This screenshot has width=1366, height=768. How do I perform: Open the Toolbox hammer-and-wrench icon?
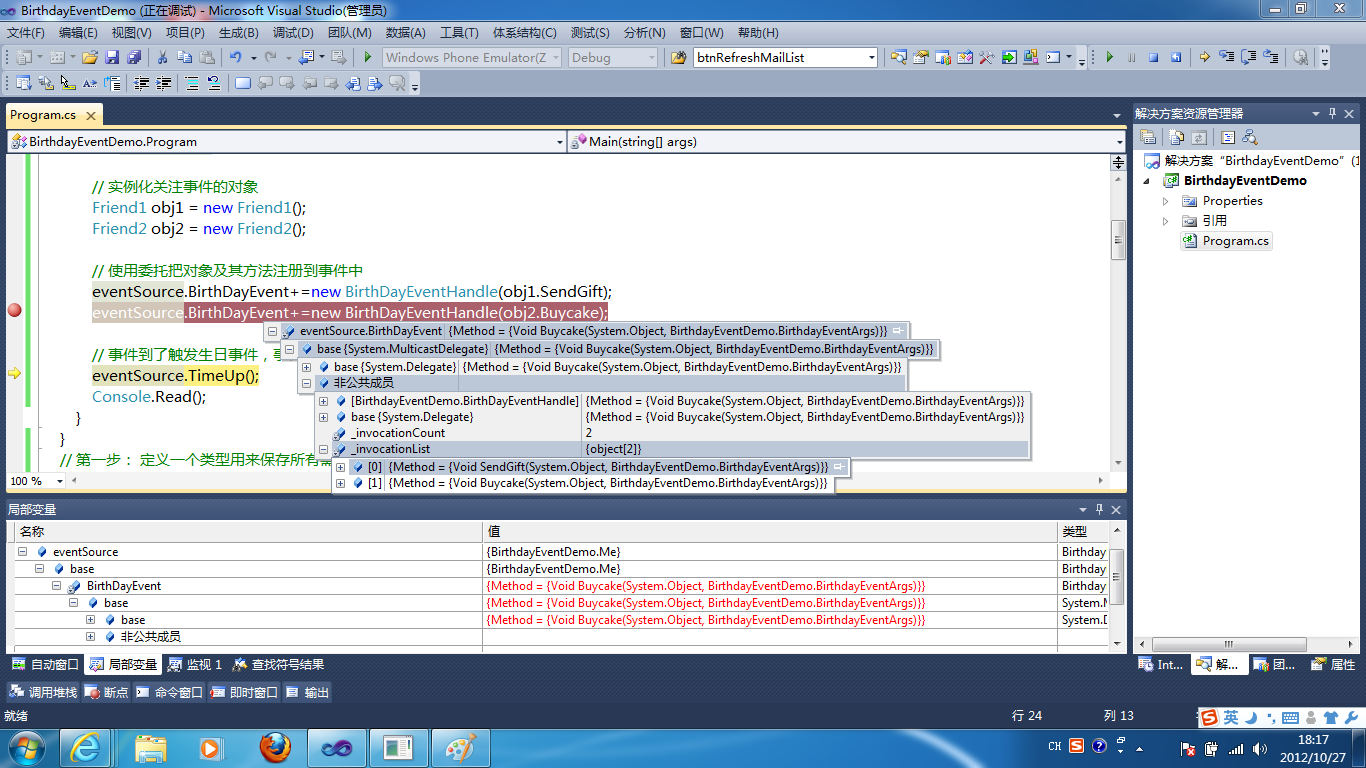986,58
